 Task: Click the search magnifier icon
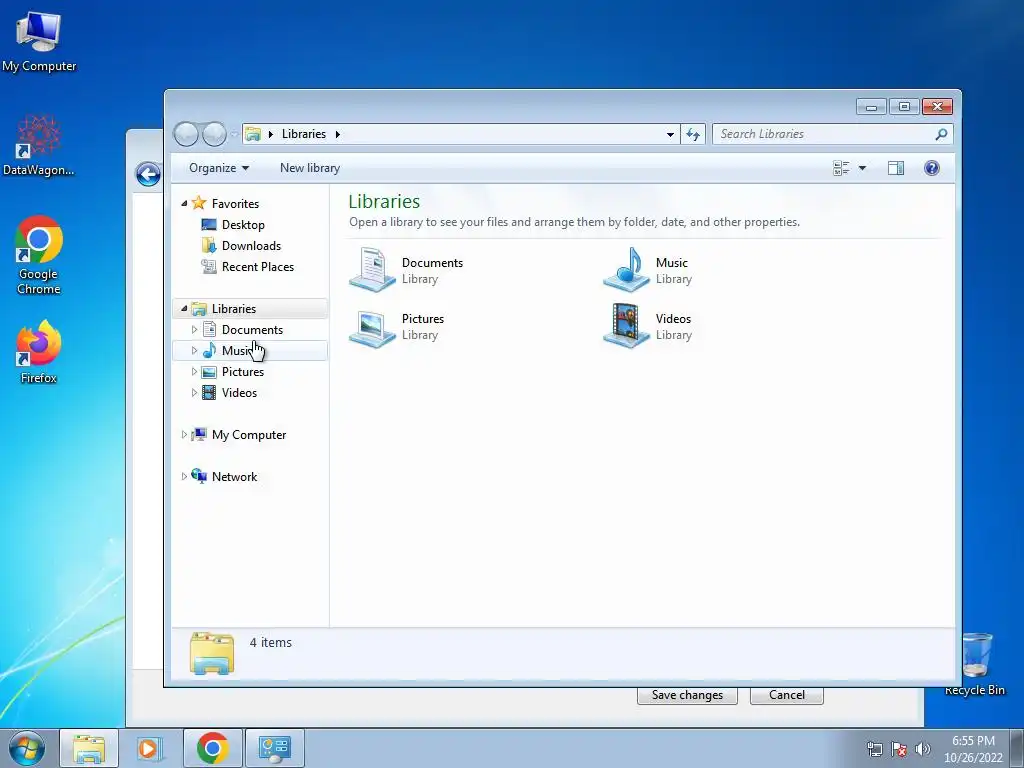941,134
